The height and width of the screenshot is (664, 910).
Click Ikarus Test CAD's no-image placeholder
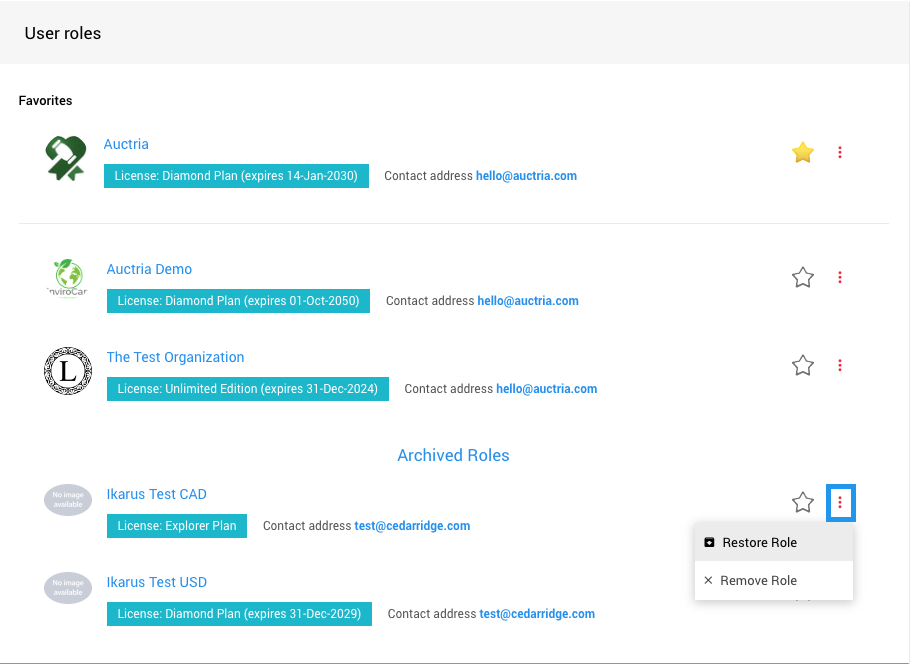point(67,499)
